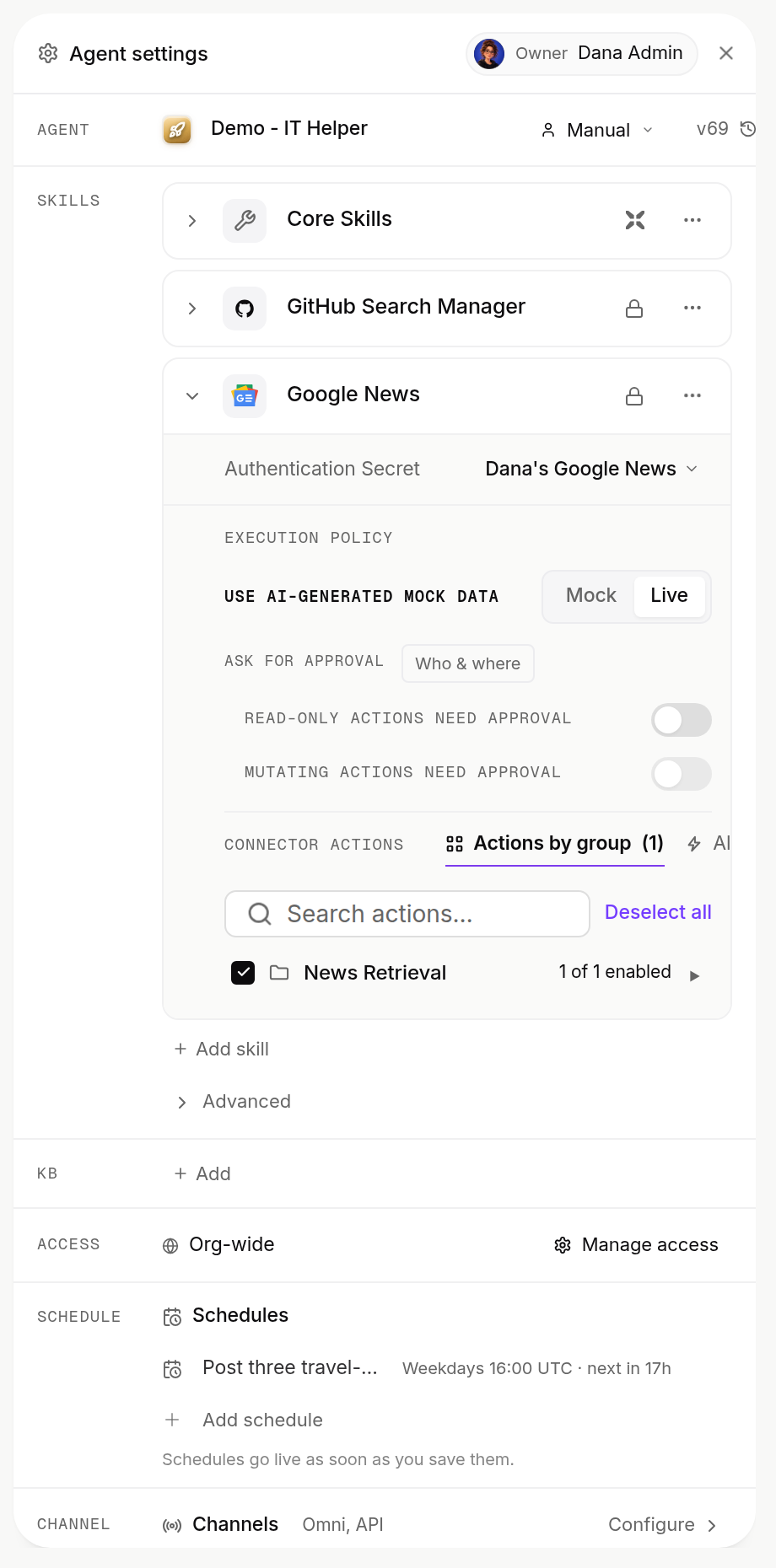Expand the Advanced section
This screenshot has height=1568, width=776.
click(234, 1102)
